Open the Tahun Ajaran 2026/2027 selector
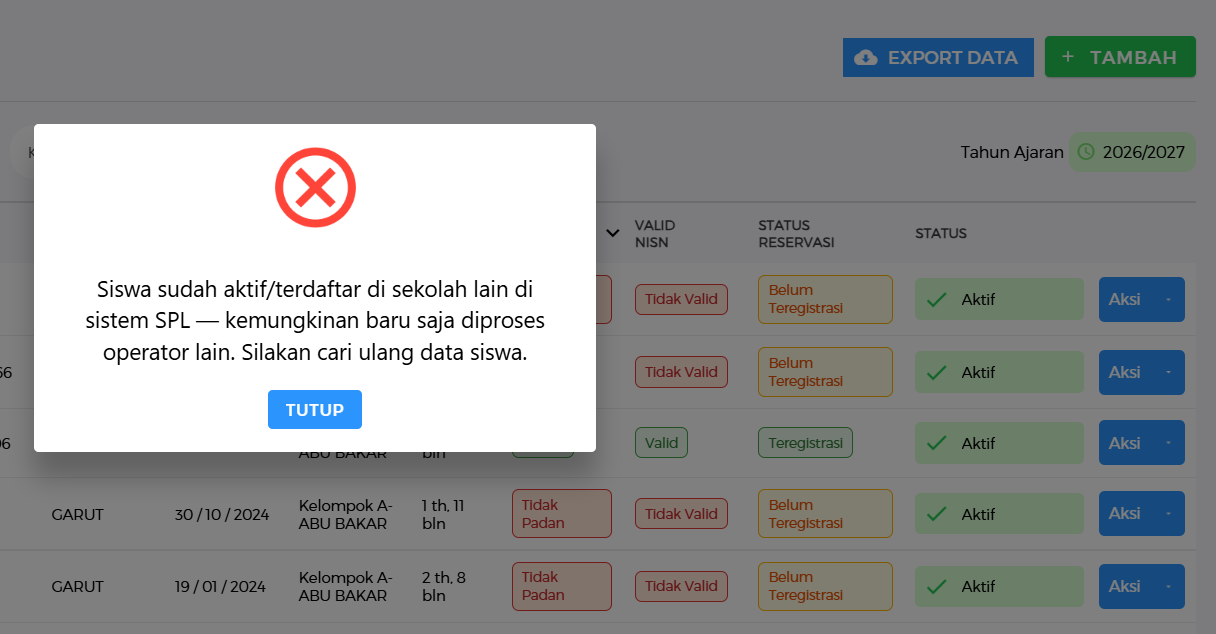 pyautogui.click(x=1133, y=152)
